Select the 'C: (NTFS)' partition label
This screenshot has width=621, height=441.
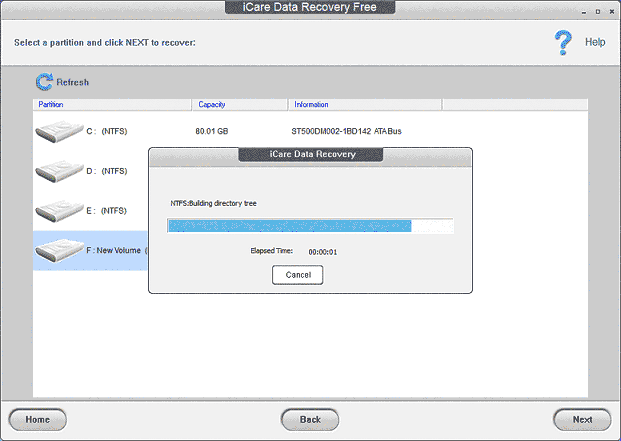tap(107, 131)
